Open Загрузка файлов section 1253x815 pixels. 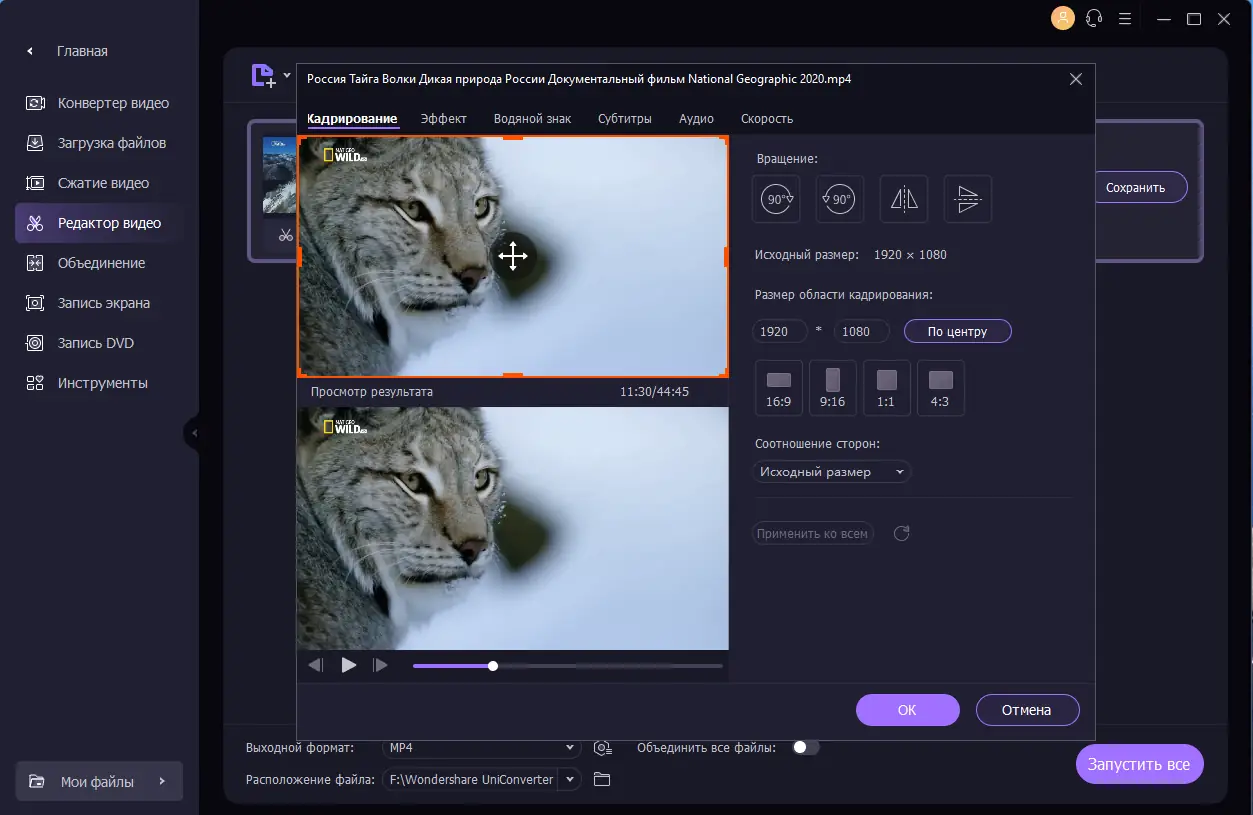[98, 143]
